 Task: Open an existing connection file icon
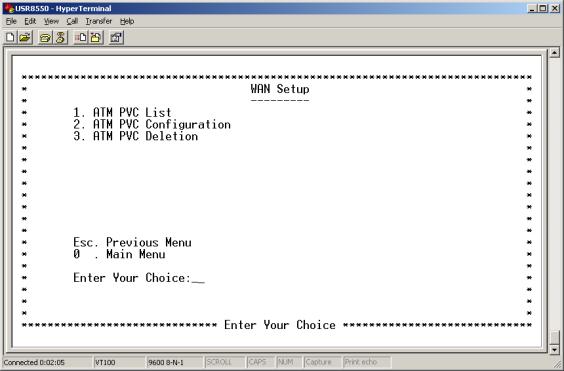coord(25,37)
